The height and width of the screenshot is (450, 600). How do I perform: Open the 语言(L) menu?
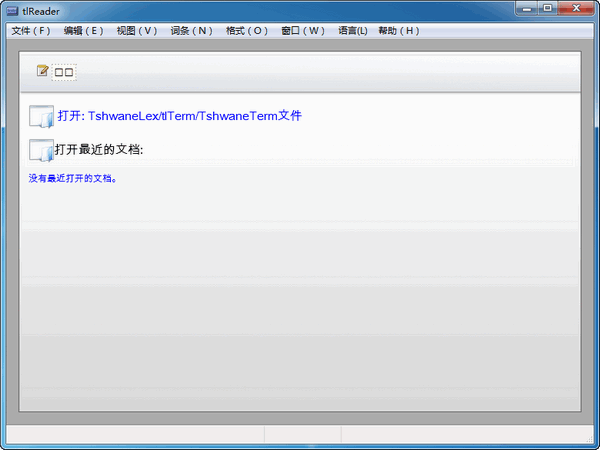click(352, 31)
